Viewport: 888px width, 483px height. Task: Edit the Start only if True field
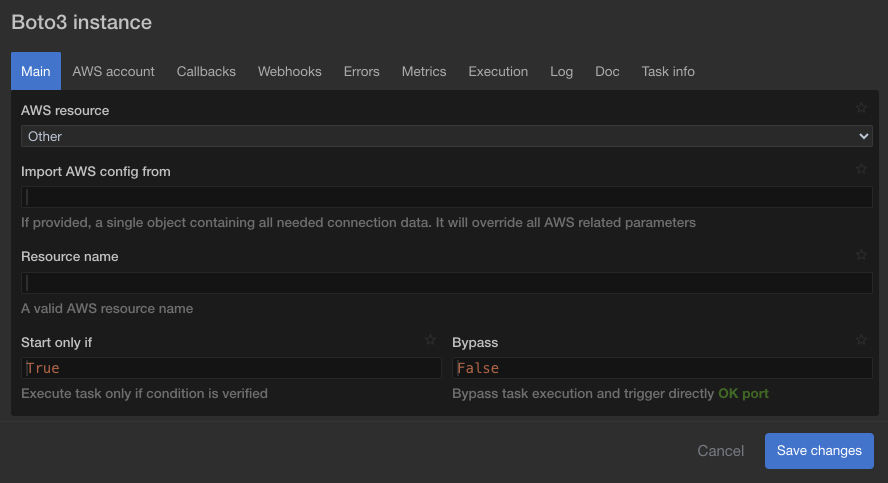click(231, 368)
